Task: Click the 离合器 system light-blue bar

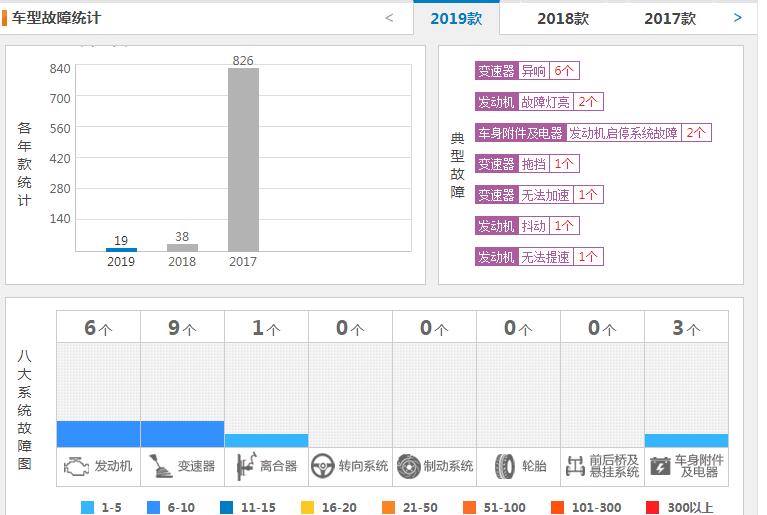Action: [x=267, y=440]
